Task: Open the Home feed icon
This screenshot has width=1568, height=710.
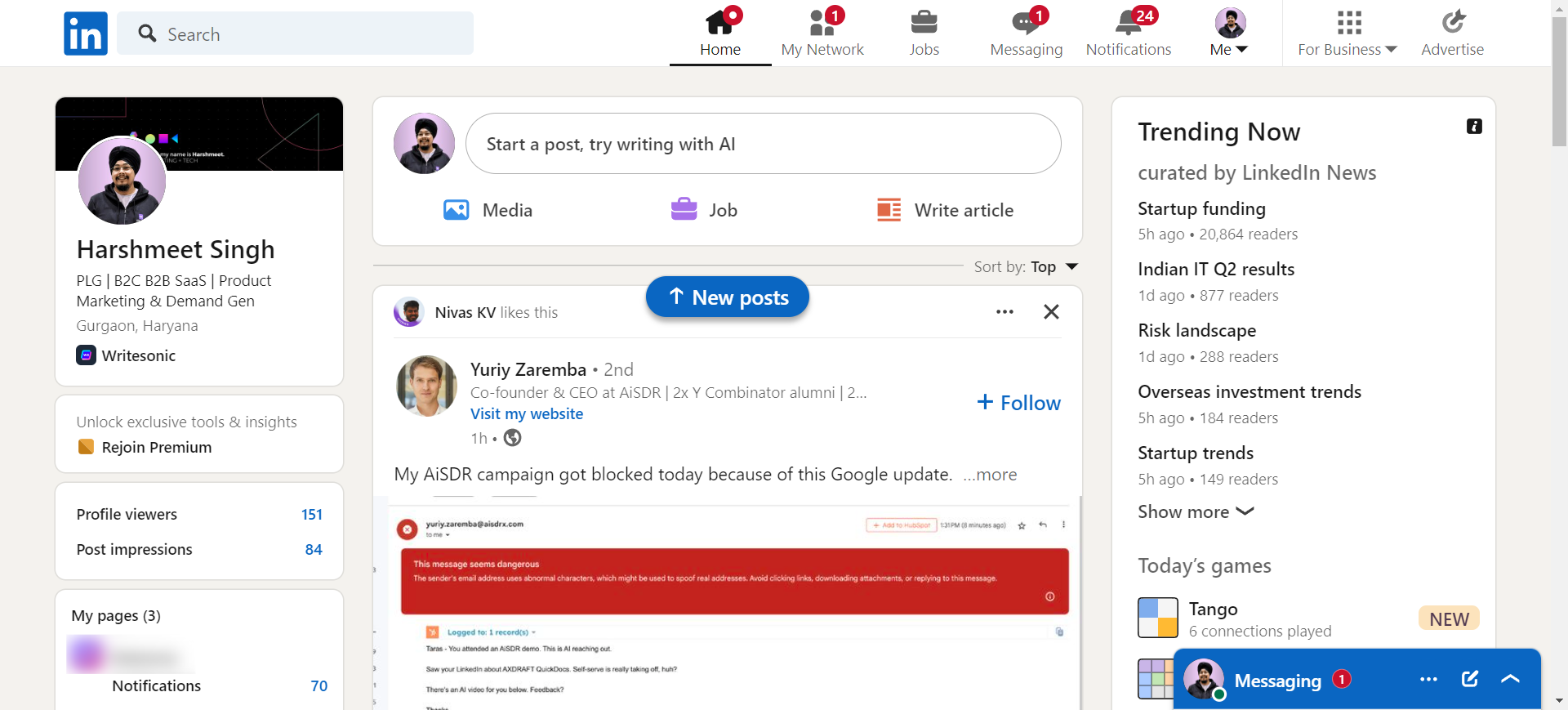Action: point(719,21)
